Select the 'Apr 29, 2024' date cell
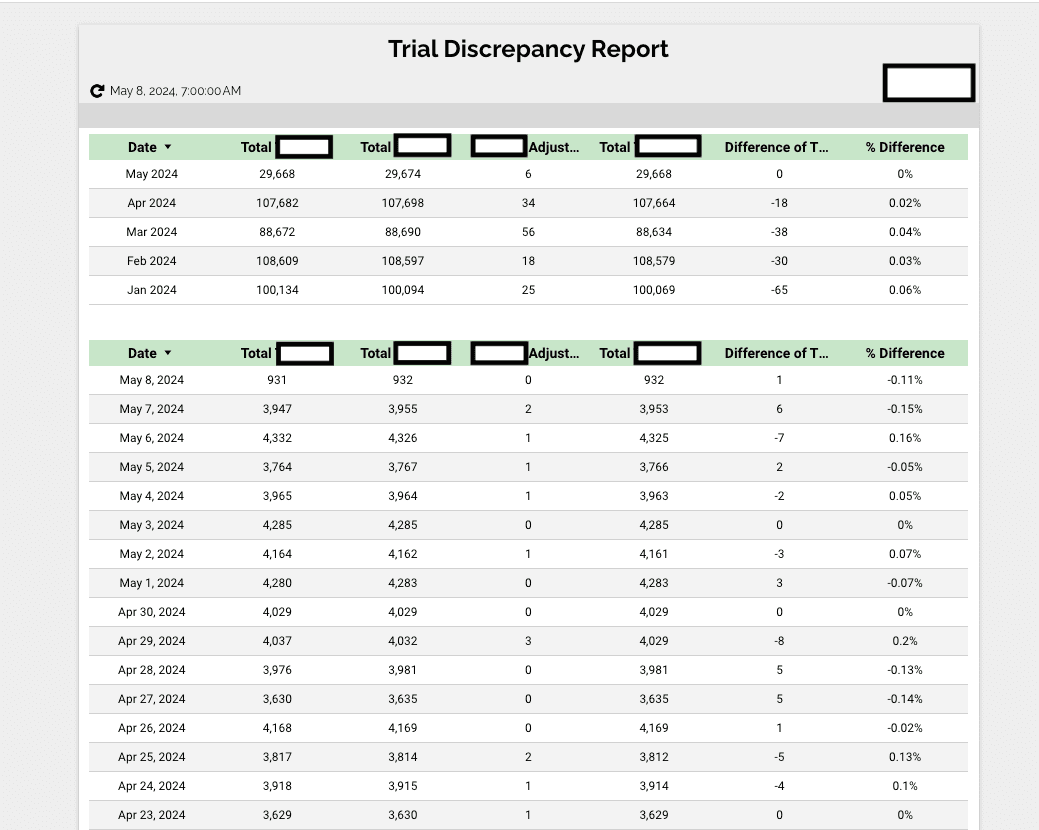The width and height of the screenshot is (1039, 830). pyautogui.click(x=152, y=641)
